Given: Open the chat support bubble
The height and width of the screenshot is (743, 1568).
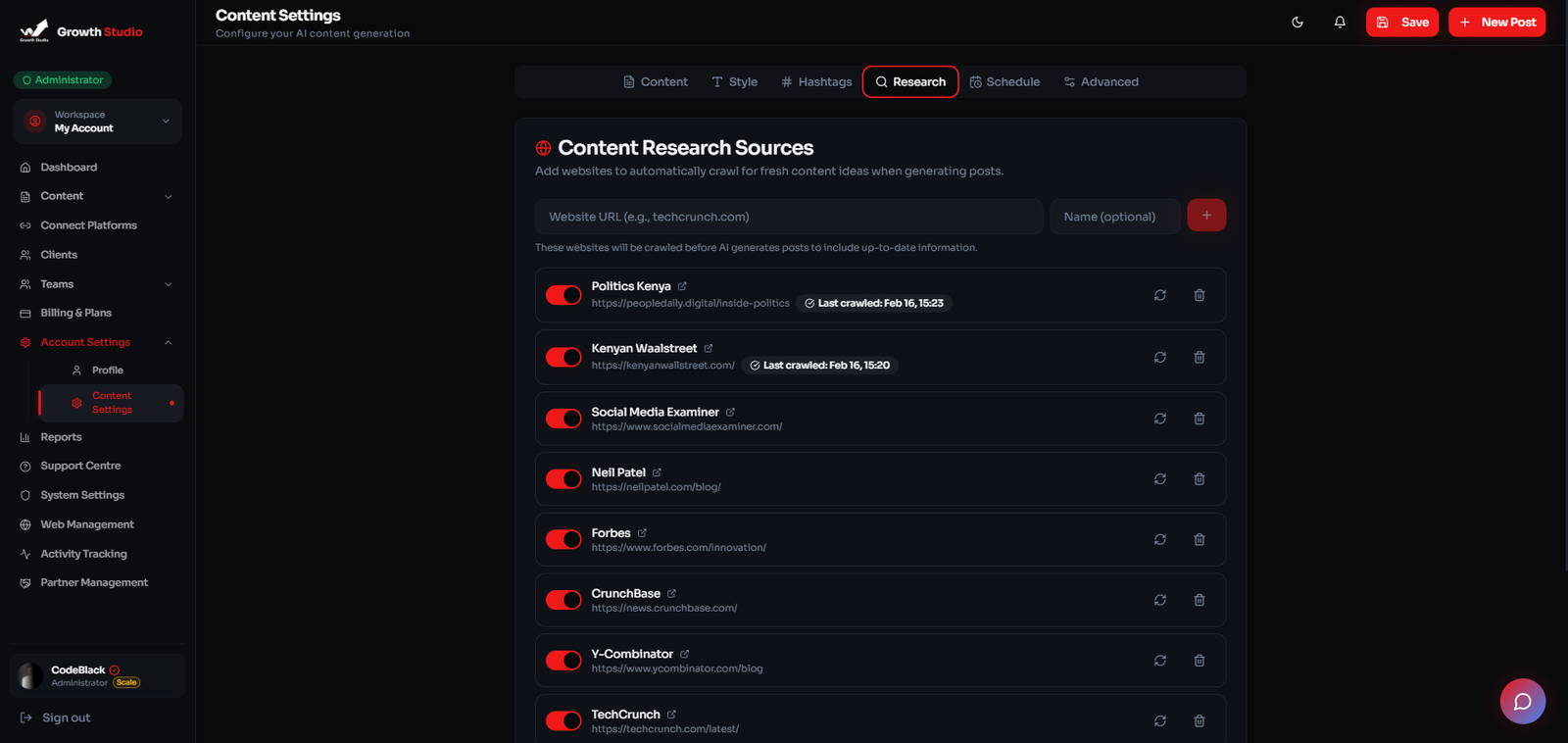Looking at the screenshot, I should pyautogui.click(x=1522, y=701).
